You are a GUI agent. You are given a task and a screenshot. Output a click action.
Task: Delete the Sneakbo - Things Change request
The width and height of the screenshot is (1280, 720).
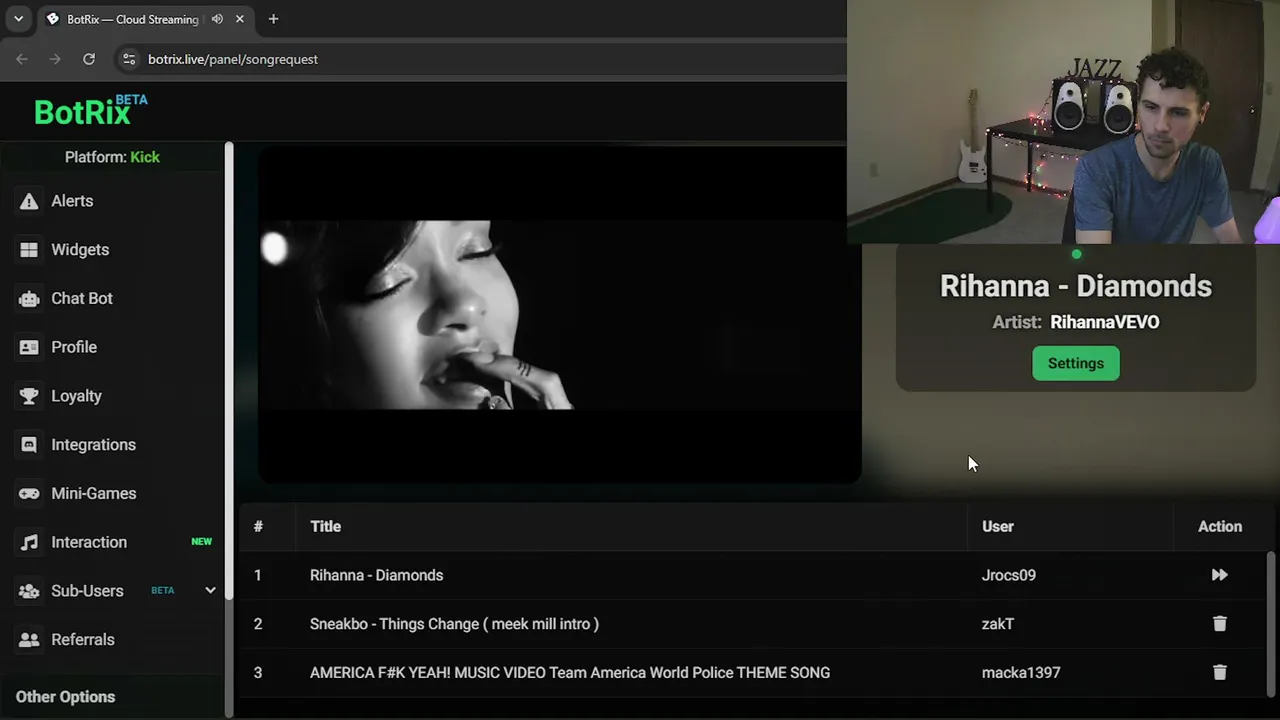click(x=1219, y=624)
